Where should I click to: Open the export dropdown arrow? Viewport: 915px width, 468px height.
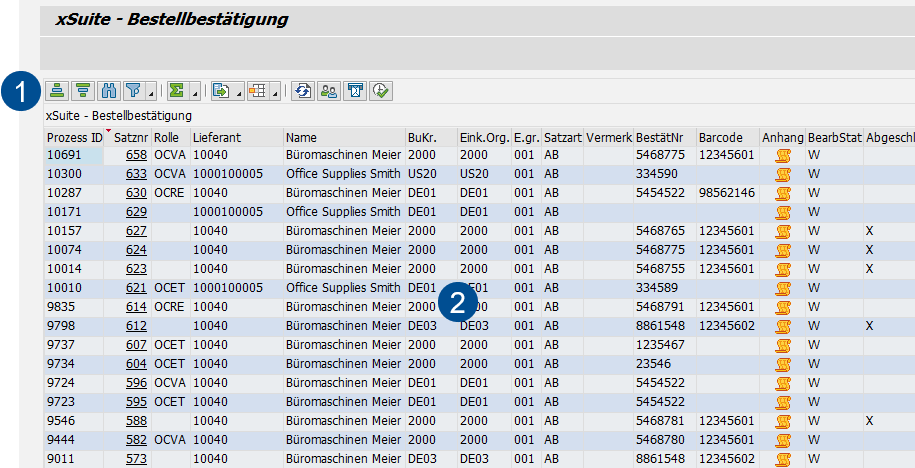(237, 93)
